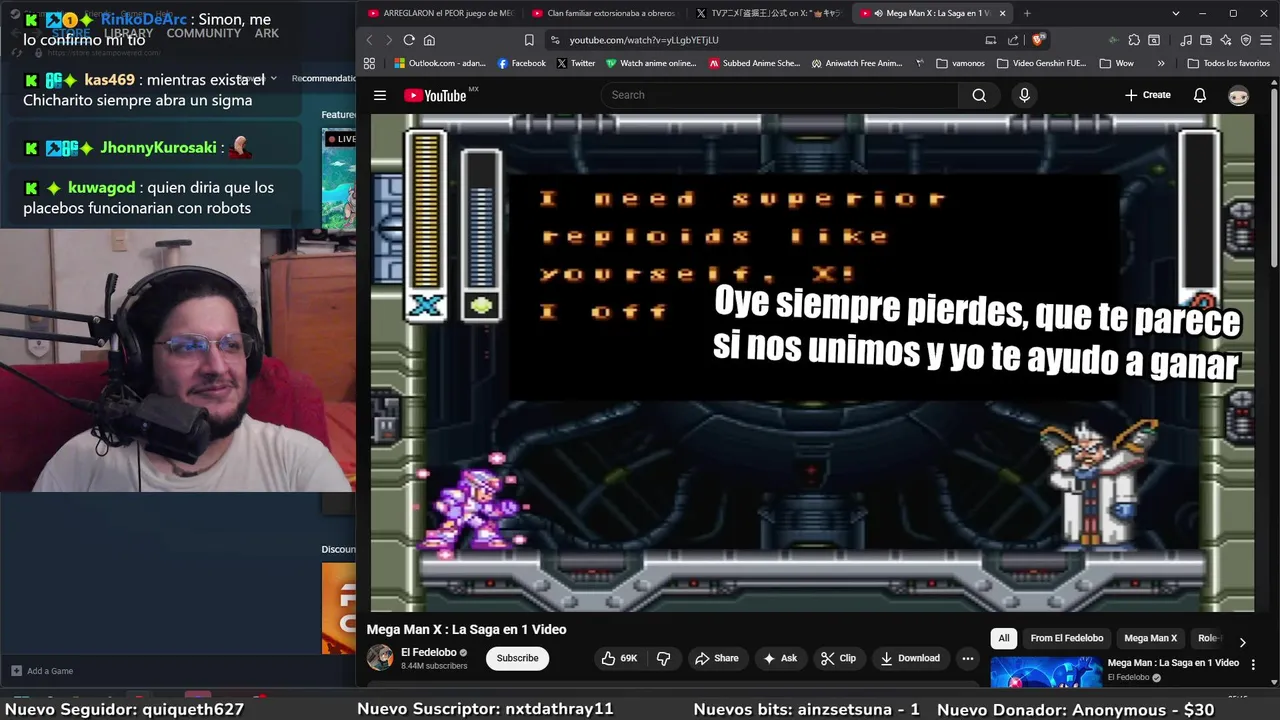Open three-dot menu of recommended Mega Man video
This screenshot has height=720, width=1280.
click(x=1253, y=666)
